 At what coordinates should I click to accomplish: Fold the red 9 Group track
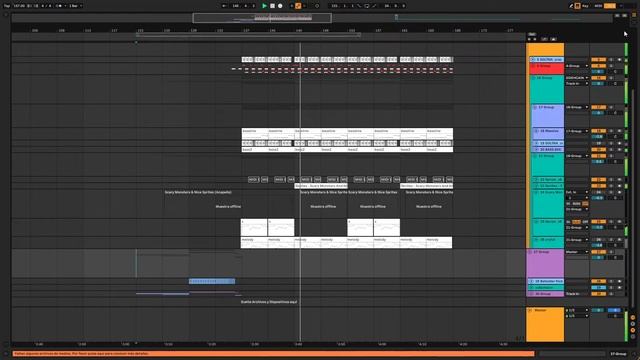(532, 66)
